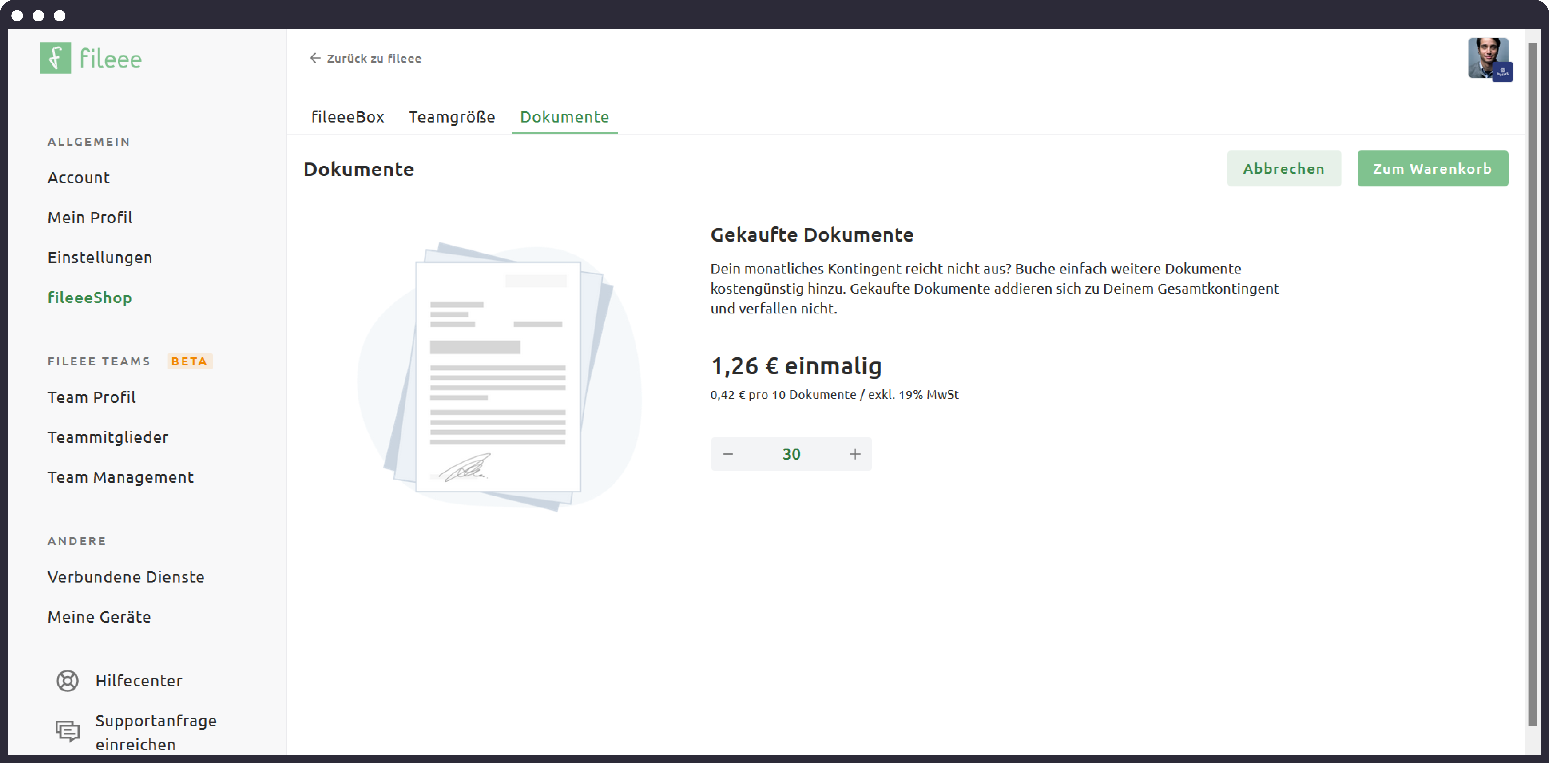Click the vertical page scrollbar
The height and width of the screenshot is (784, 1549).
point(1532,385)
